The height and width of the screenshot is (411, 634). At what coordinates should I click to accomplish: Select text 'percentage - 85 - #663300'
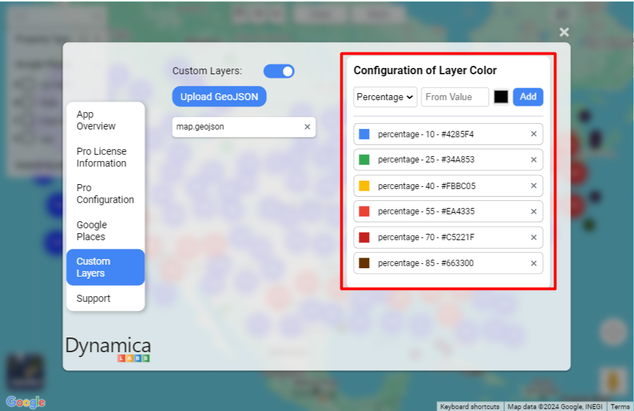(426, 263)
